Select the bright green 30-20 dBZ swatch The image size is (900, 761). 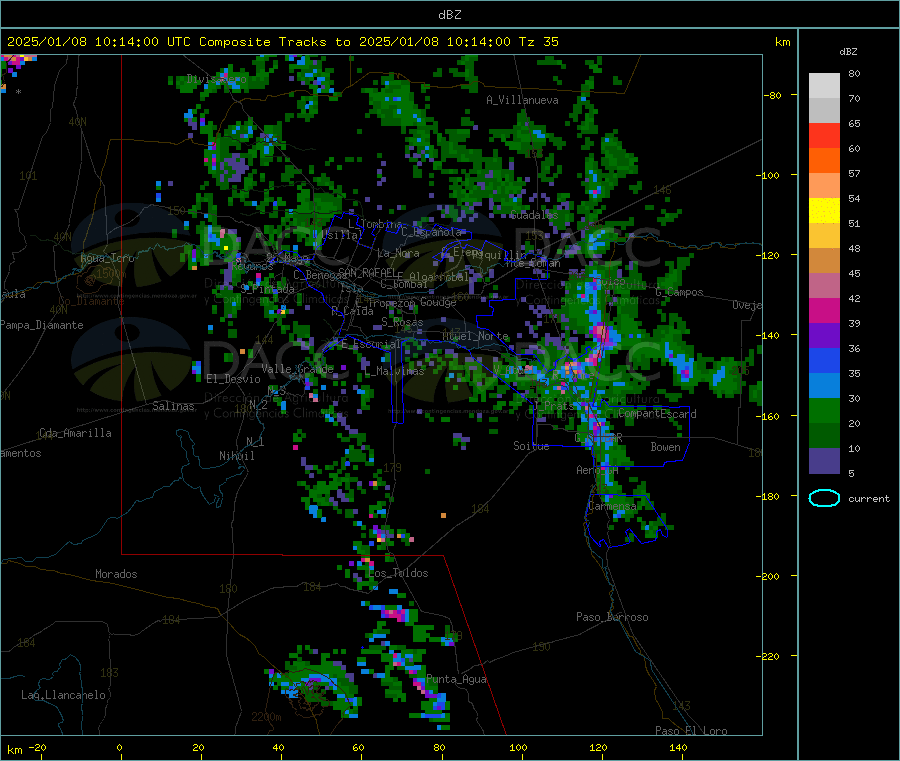pos(824,410)
